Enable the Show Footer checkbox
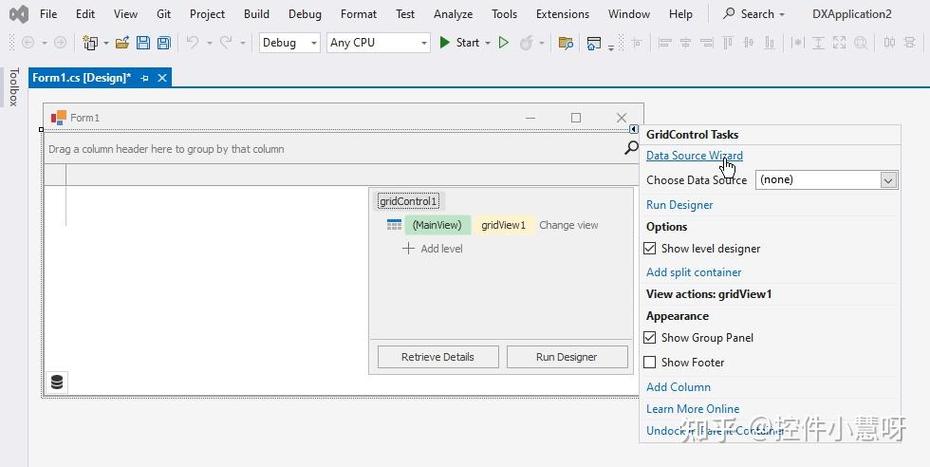 pos(650,362)
